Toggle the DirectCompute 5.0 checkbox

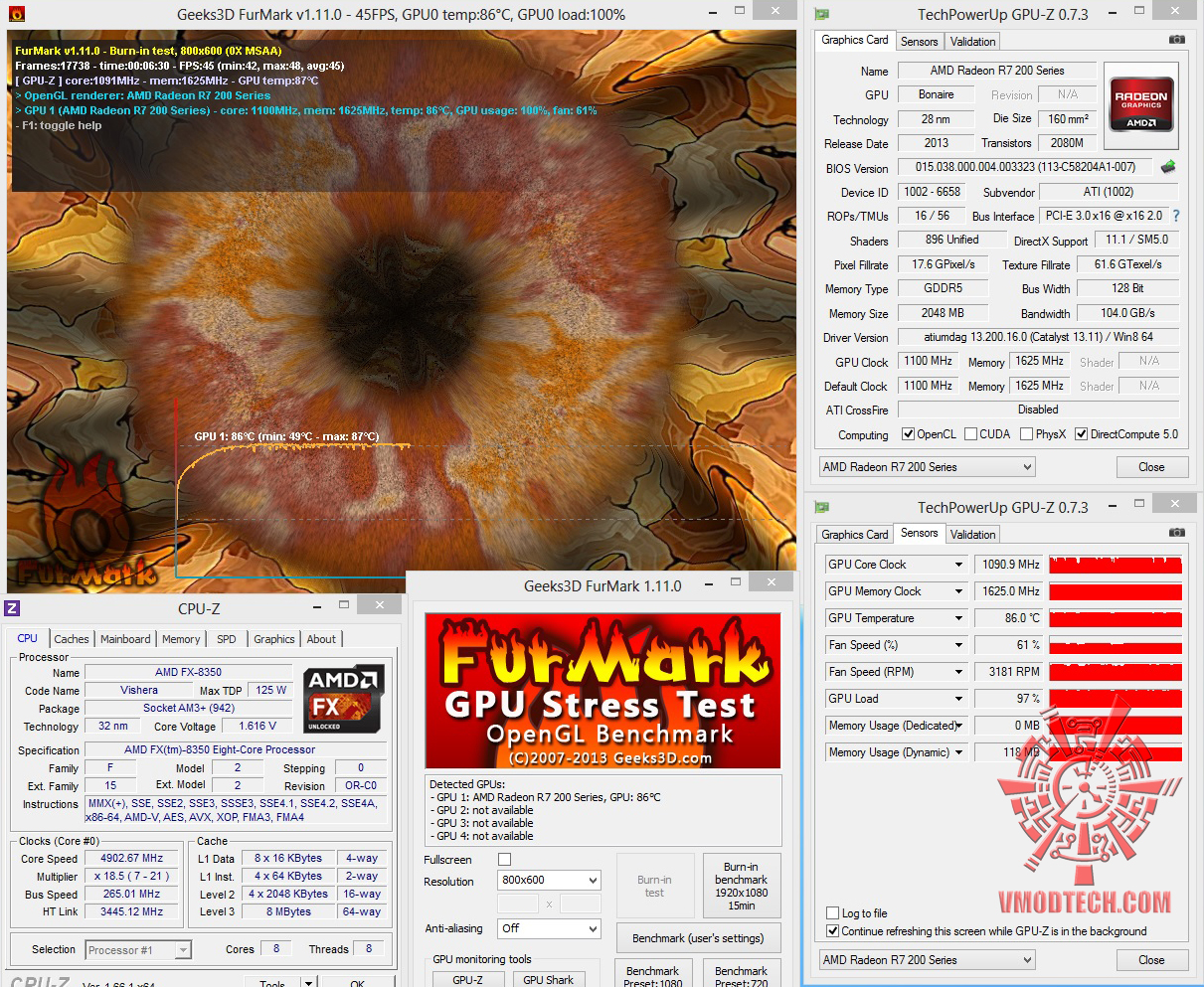click(1081, 434)
